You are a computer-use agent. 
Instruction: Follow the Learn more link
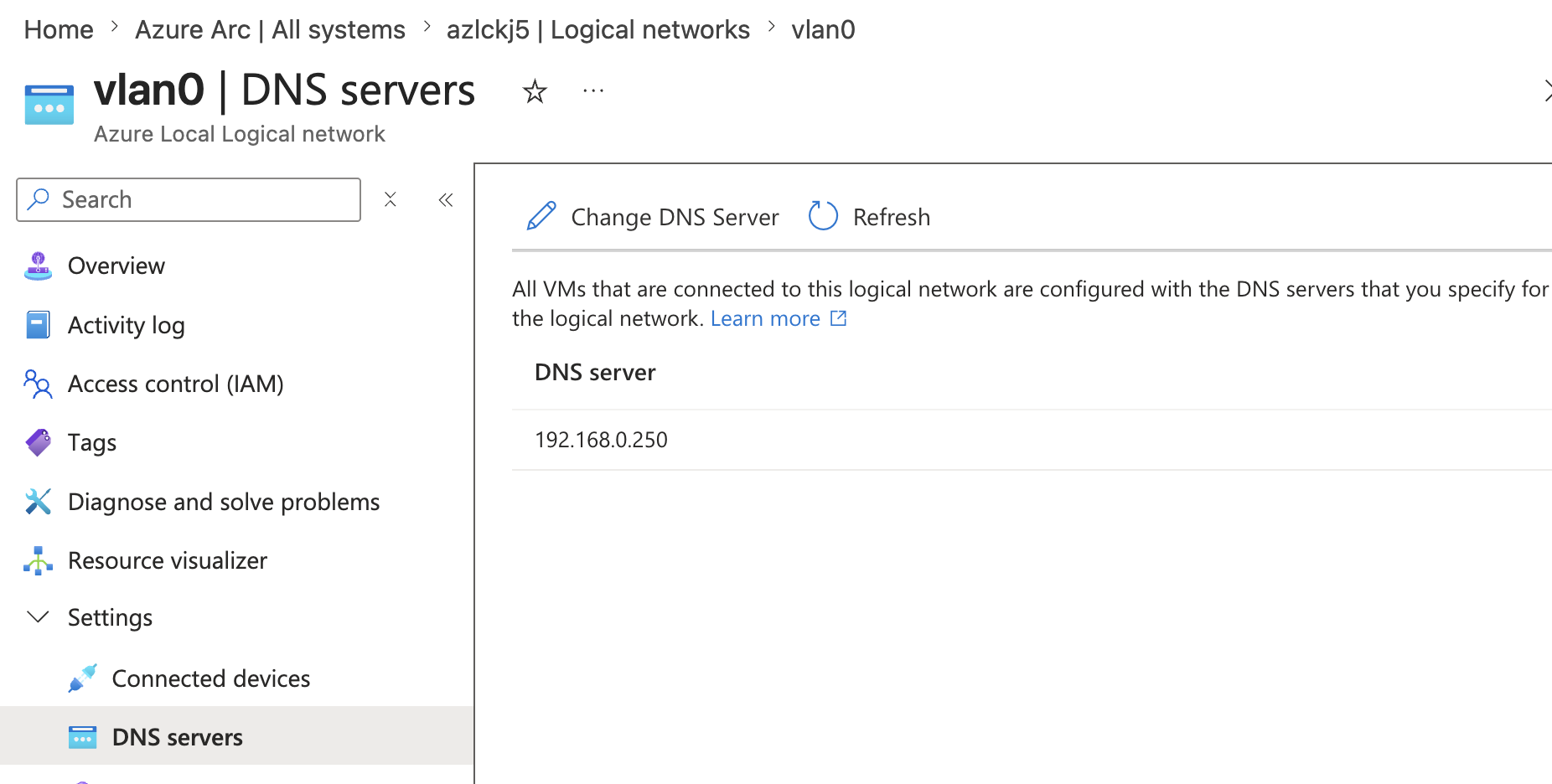pyautogui.click(x=765, y=318)
